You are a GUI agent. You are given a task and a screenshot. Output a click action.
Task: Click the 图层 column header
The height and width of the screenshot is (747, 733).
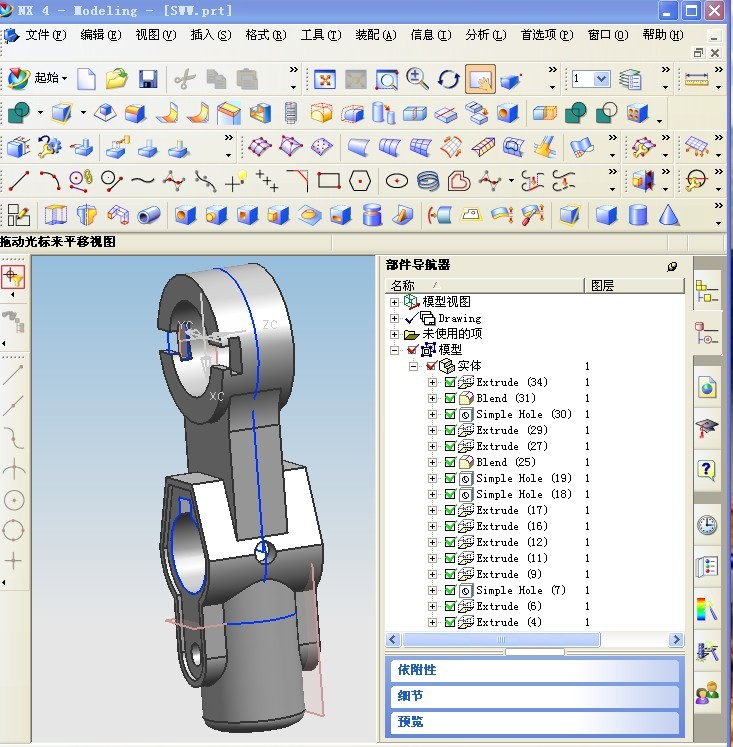[x=634, y=285]
